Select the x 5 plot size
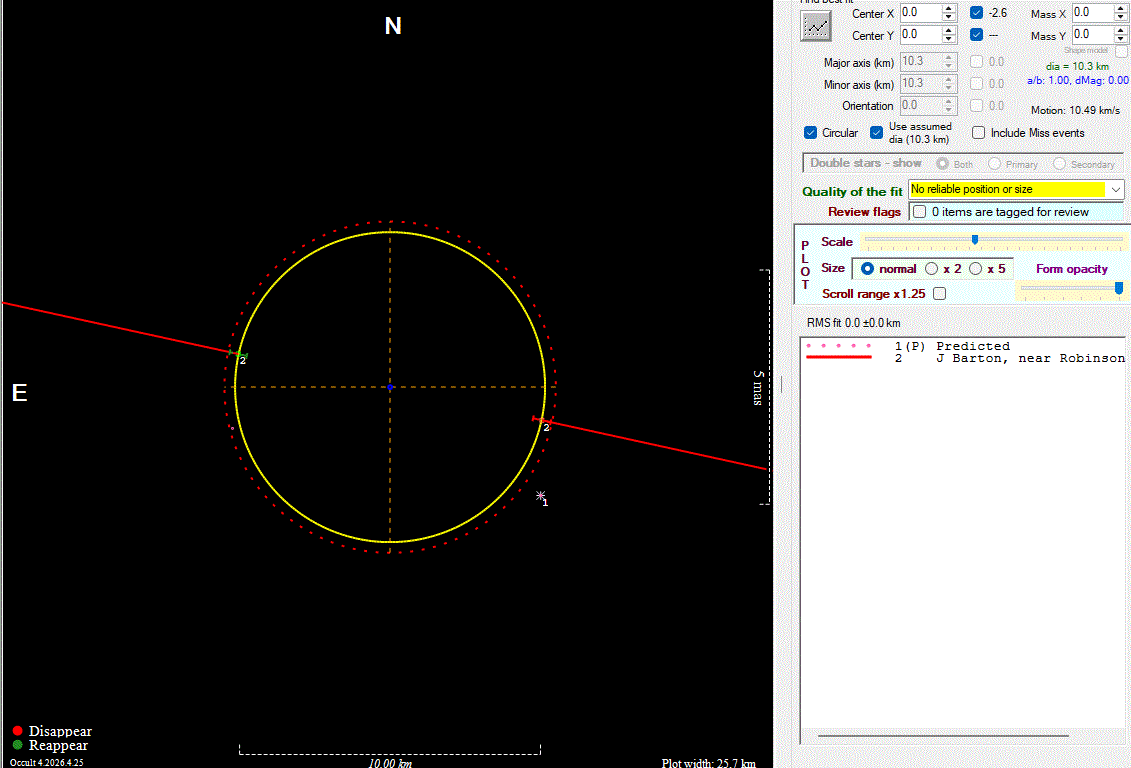The image size is (1131, 768). pos(976,269)
